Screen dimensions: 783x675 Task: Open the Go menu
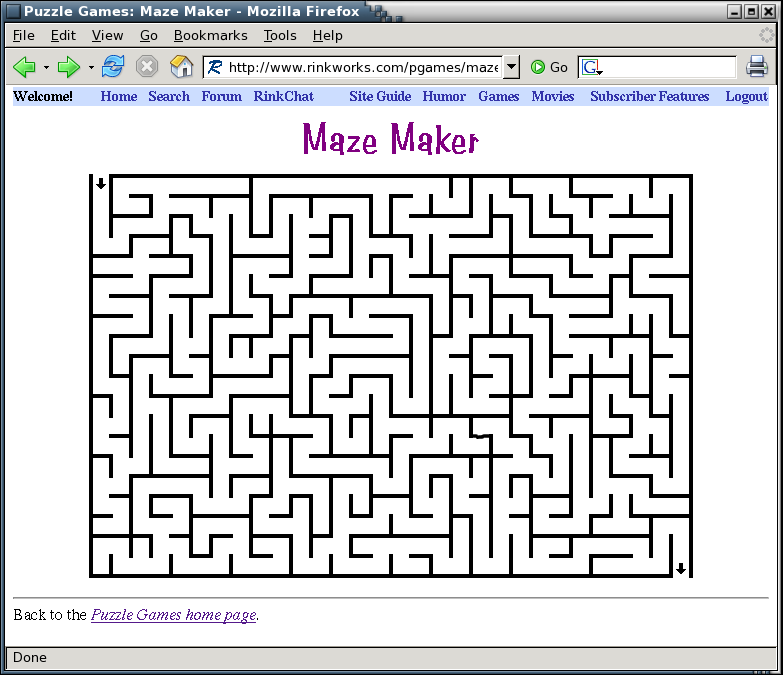click(x=148, y=35)
